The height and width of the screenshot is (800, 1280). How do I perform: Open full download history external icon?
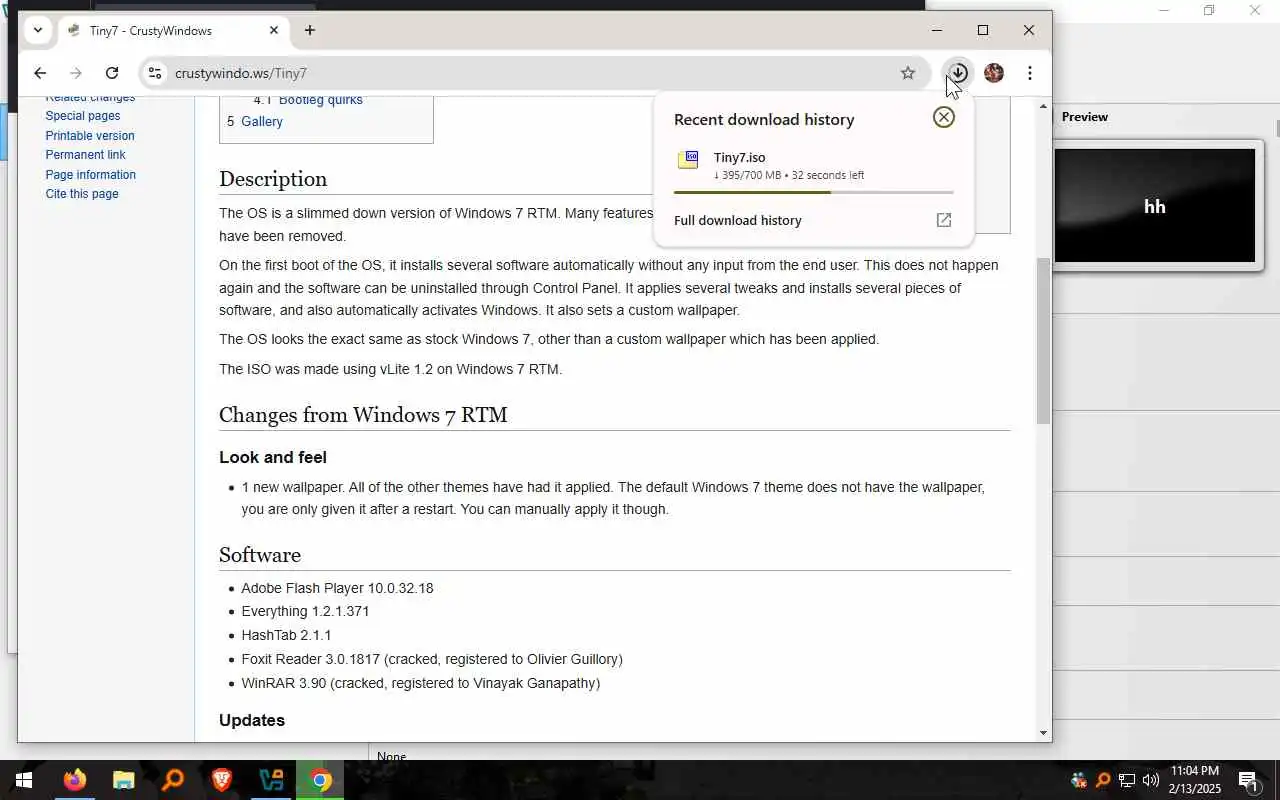pos(944,220)
